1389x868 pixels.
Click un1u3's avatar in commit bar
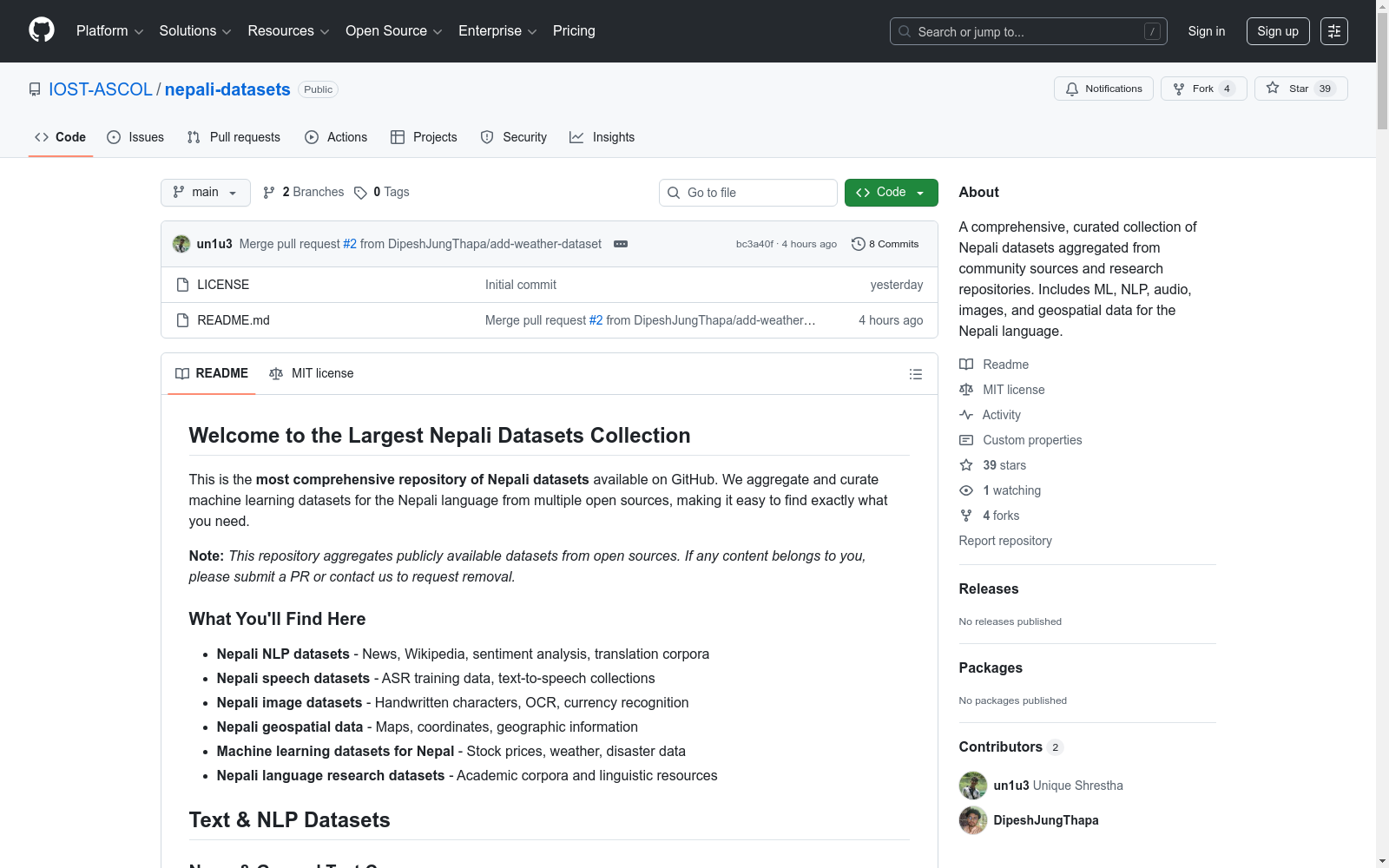point(181,244)
